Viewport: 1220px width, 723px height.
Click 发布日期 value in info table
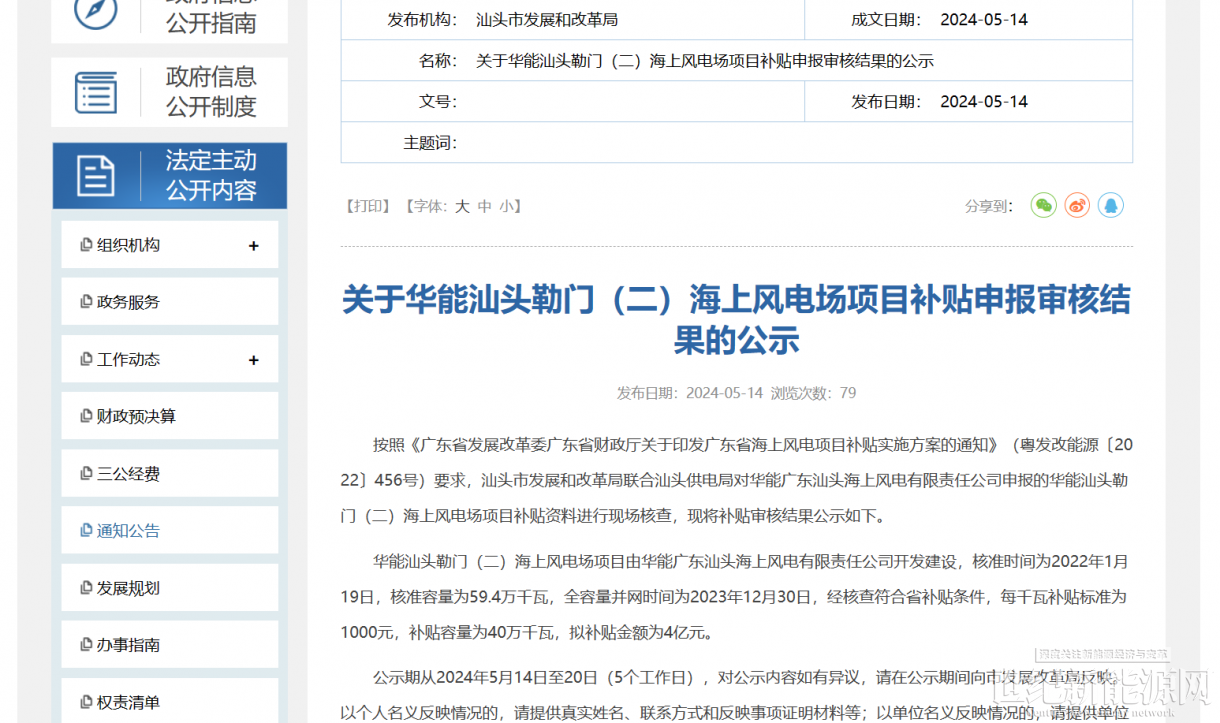click(984, 102)
